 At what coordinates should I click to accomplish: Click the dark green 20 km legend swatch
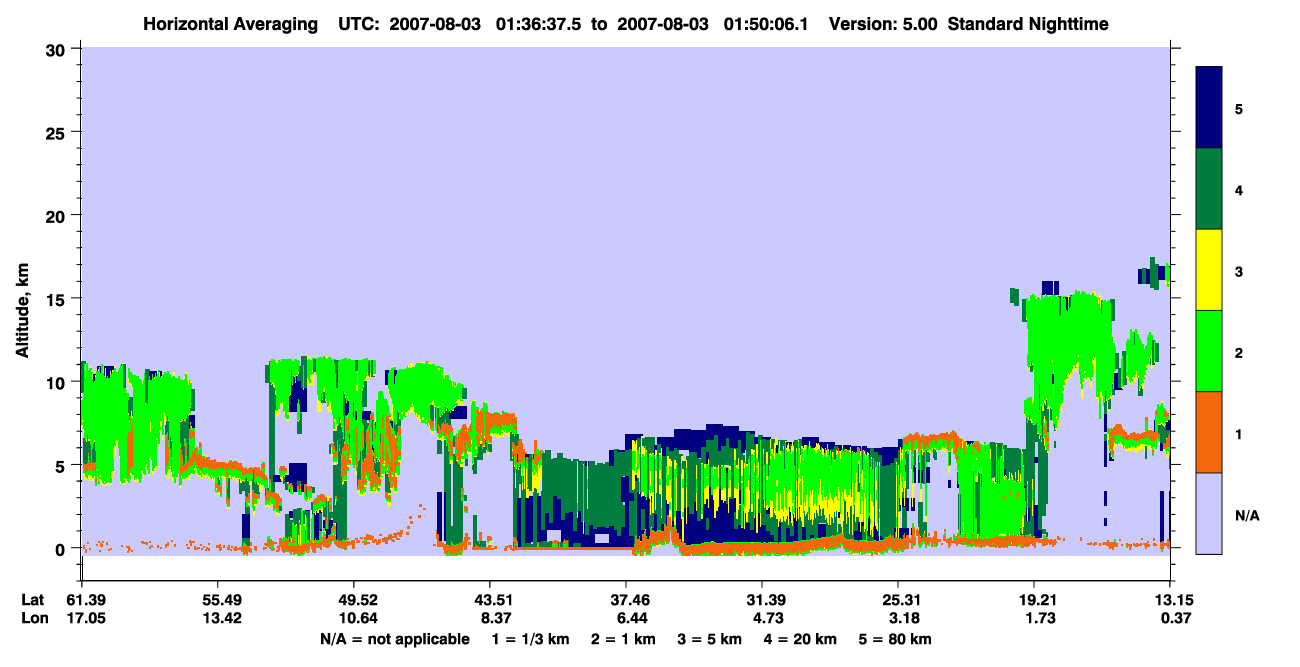1209,188
